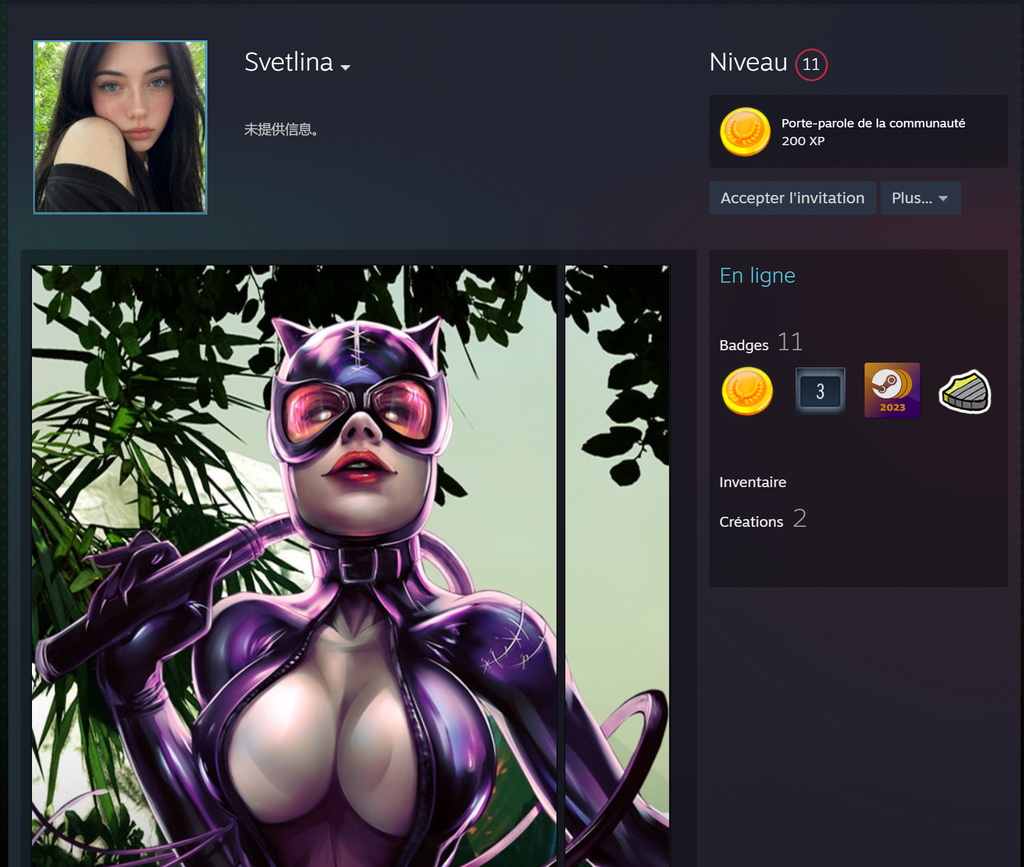Select the Steam 2023 replay badge

[x=892, y=390]
